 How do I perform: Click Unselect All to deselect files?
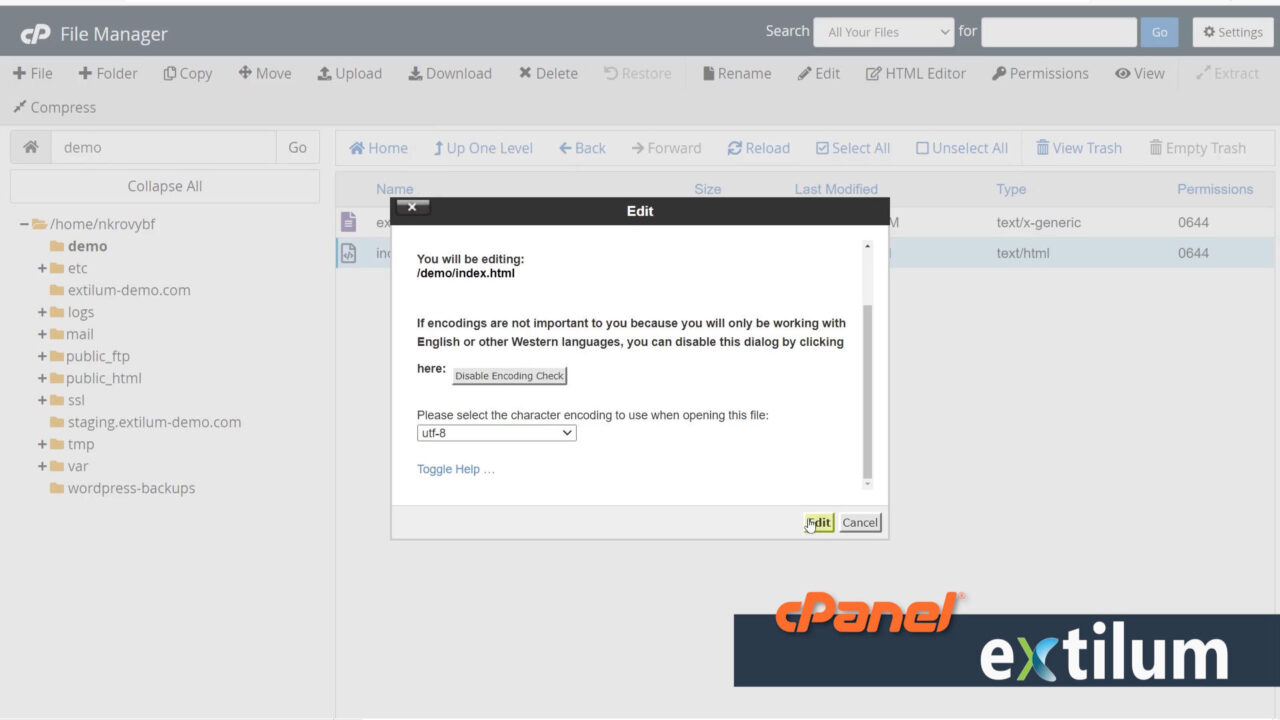click(961, 148)
